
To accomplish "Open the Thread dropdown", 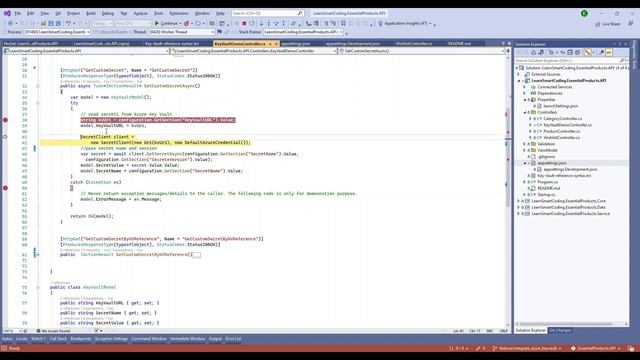I will pyautogui.click(x=181, y=32).
